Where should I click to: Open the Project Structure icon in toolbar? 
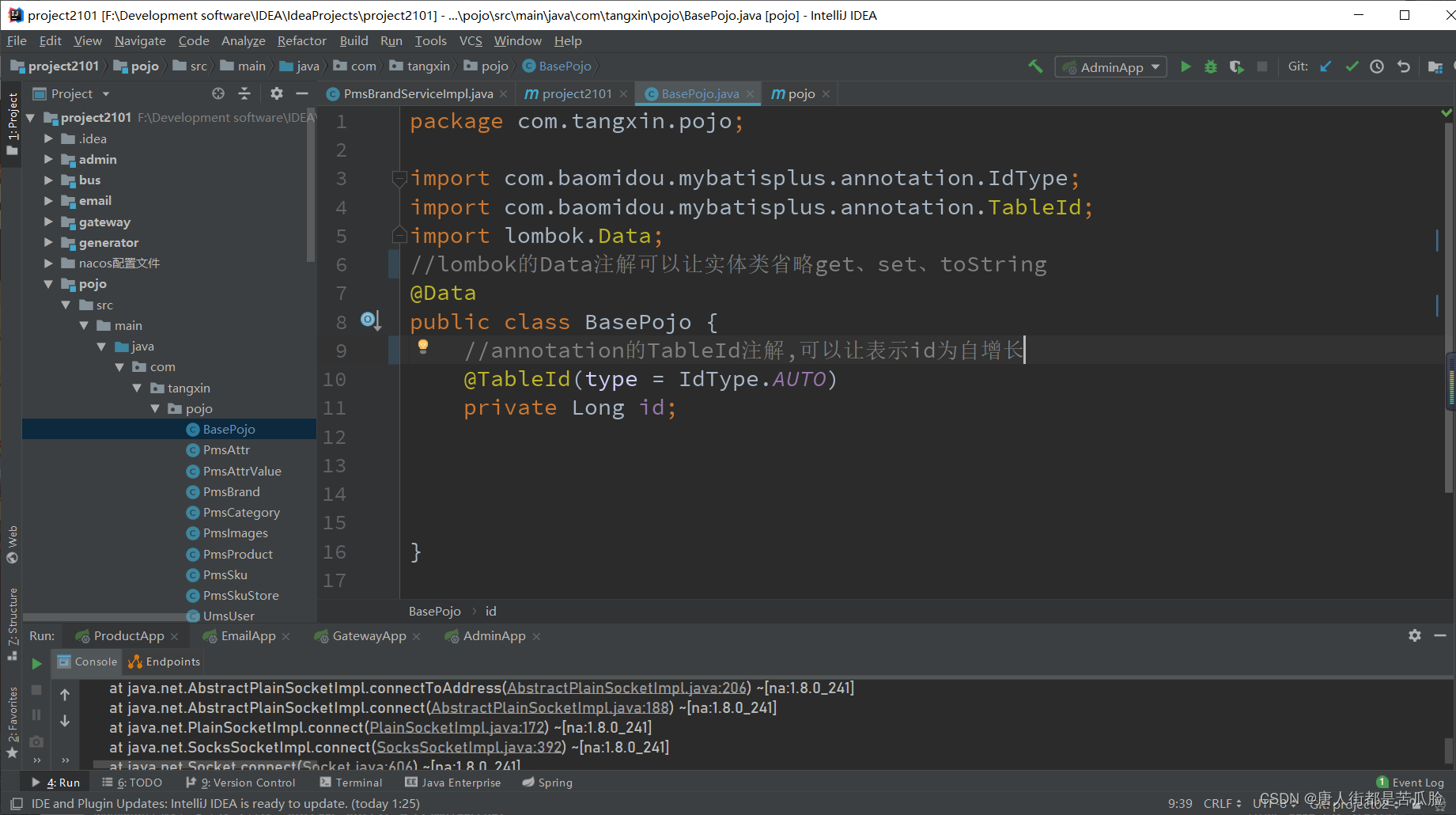click(1435, 66)
